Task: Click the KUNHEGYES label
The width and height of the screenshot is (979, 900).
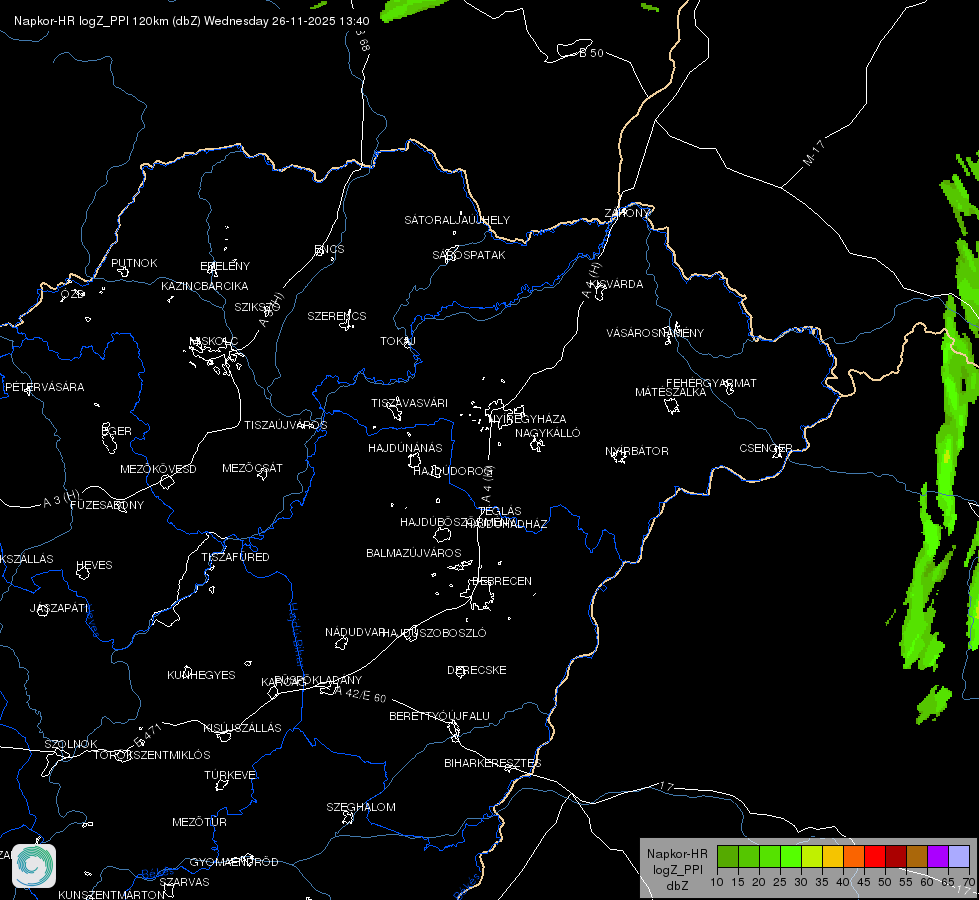Action: click(201, 675)
